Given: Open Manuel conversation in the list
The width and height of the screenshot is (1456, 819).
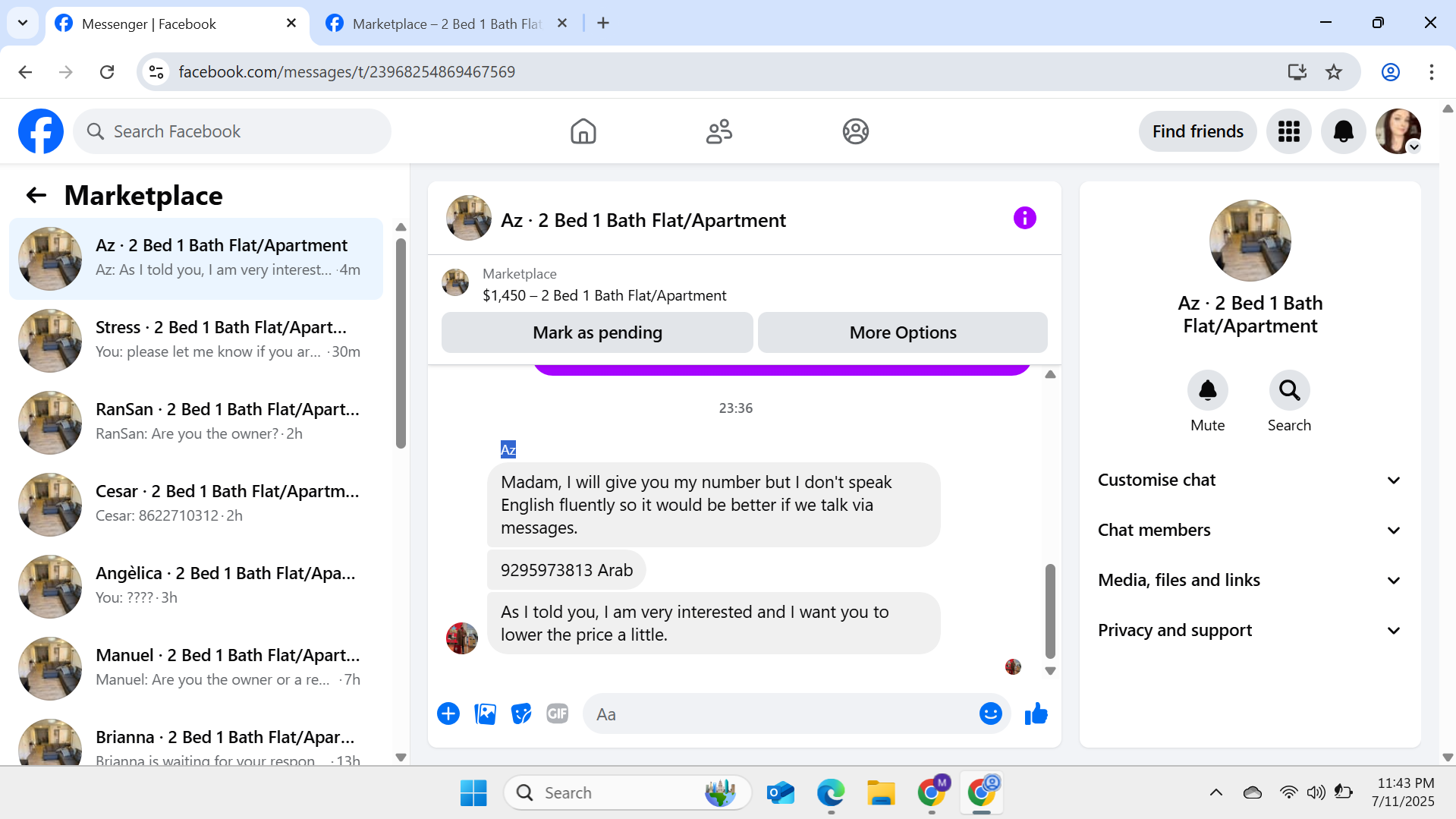Looking at the screenshot, I should point(197,669).
